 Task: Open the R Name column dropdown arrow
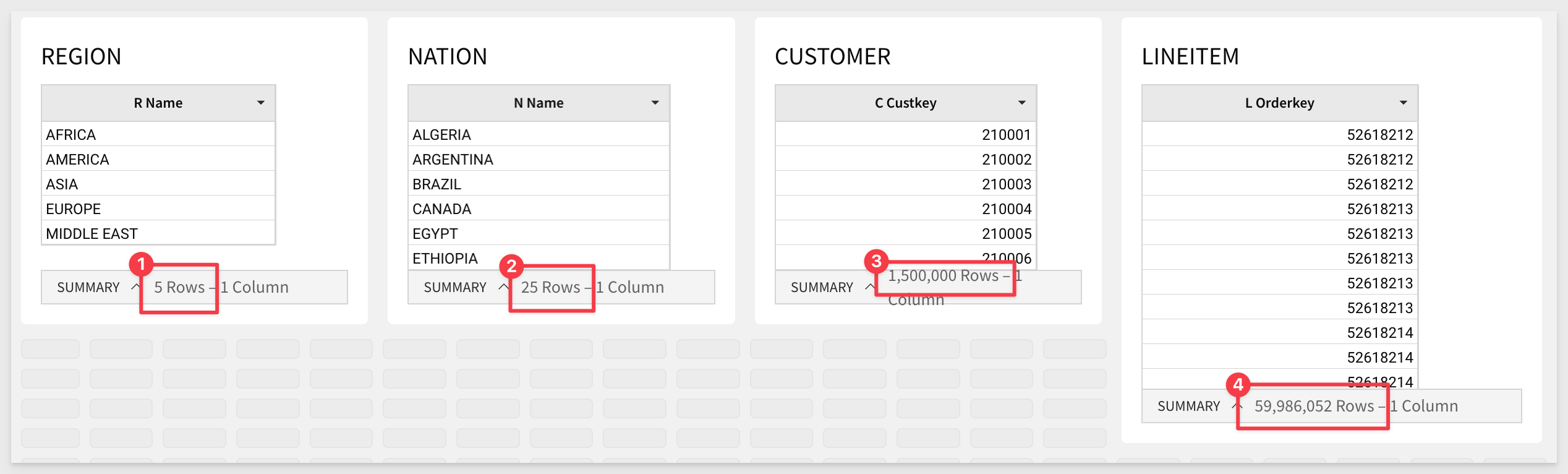(x=261, y=103)
